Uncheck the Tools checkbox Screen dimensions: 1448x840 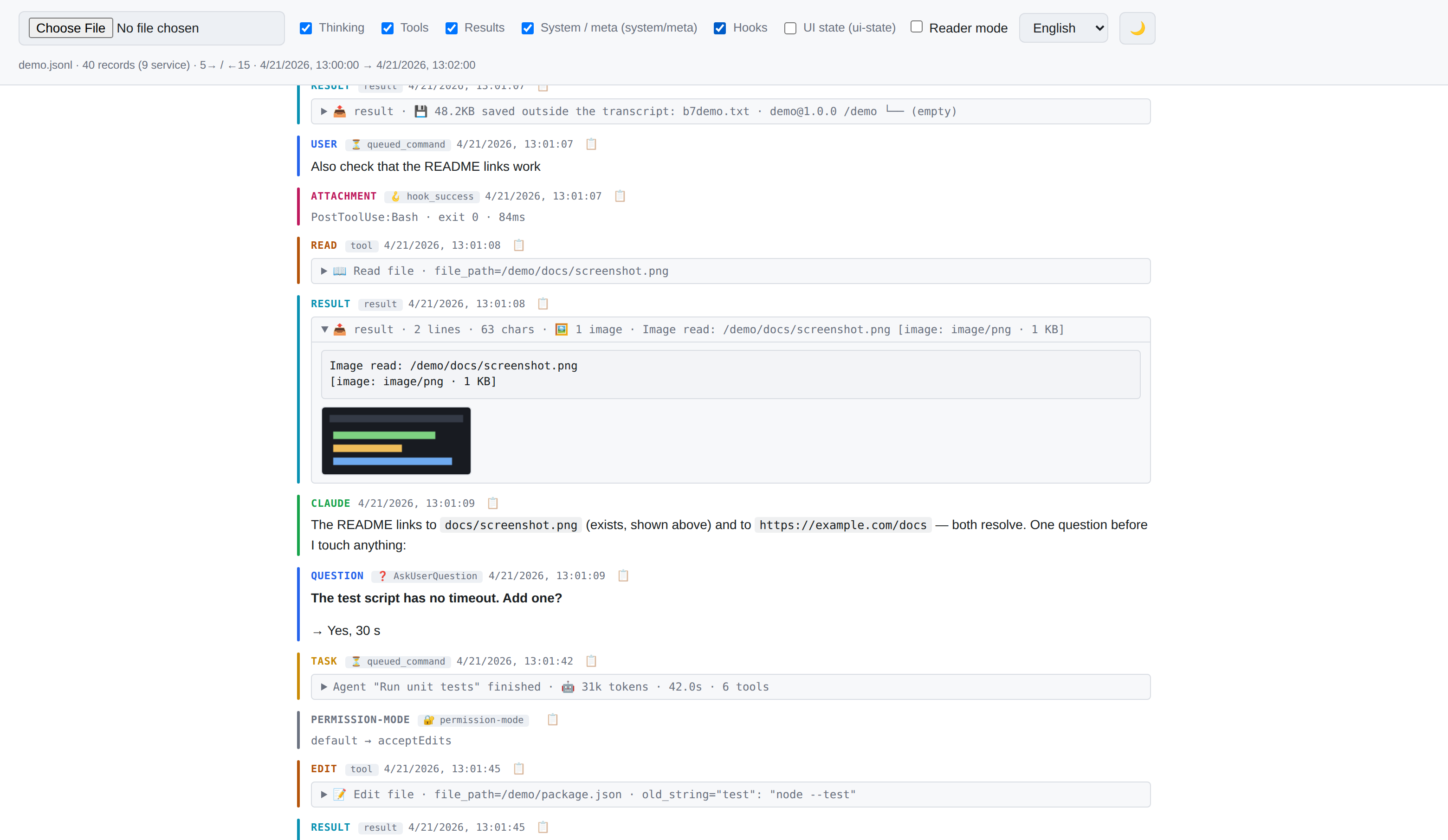coord(387,28)
